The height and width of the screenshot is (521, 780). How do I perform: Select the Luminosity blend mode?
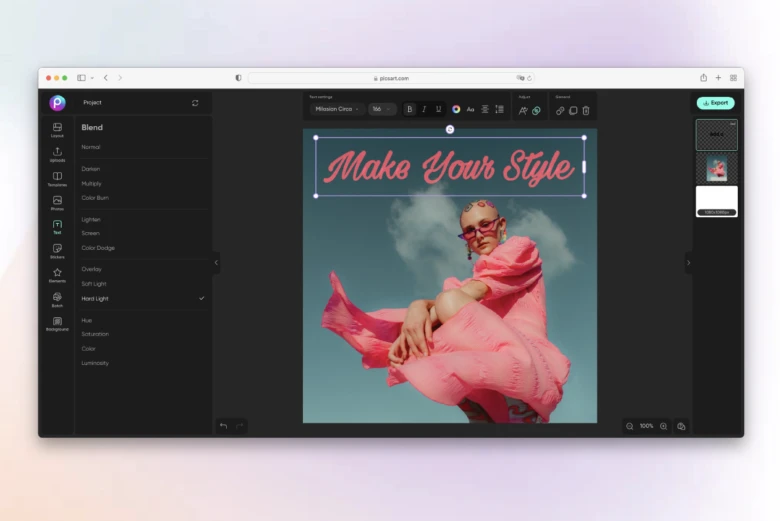tap(95, 363)
